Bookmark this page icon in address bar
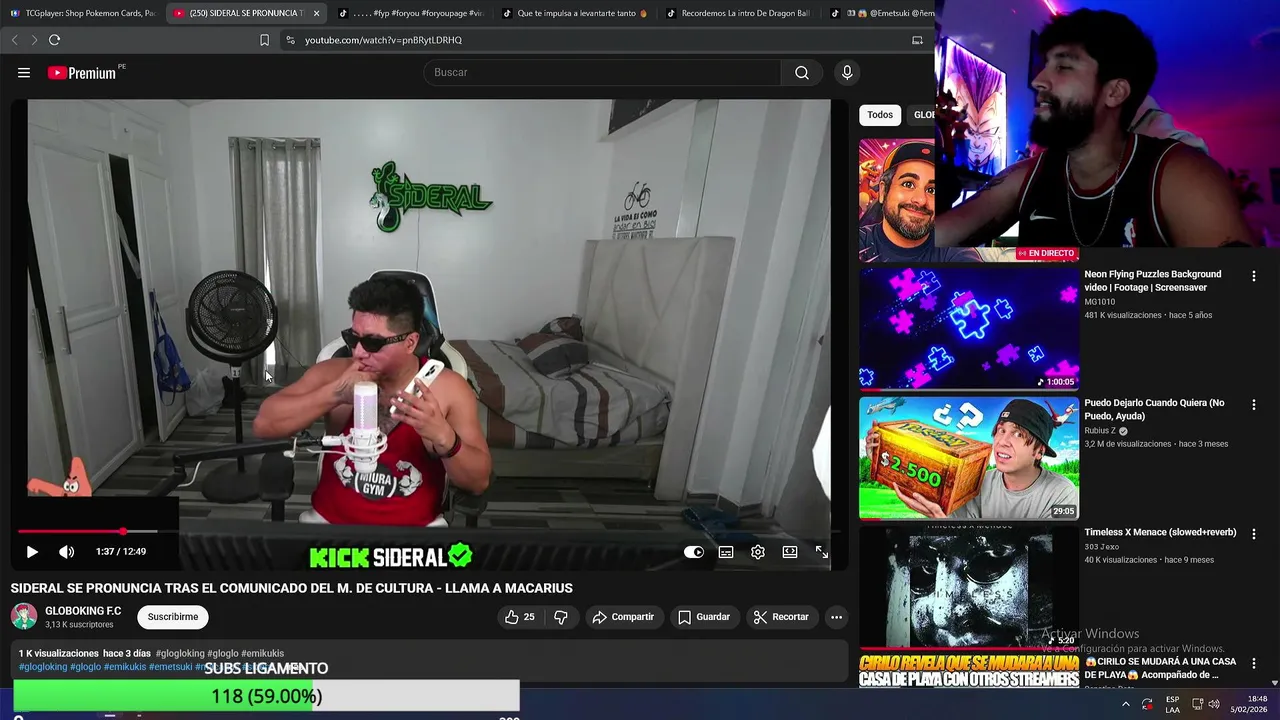 coord(264,40)
